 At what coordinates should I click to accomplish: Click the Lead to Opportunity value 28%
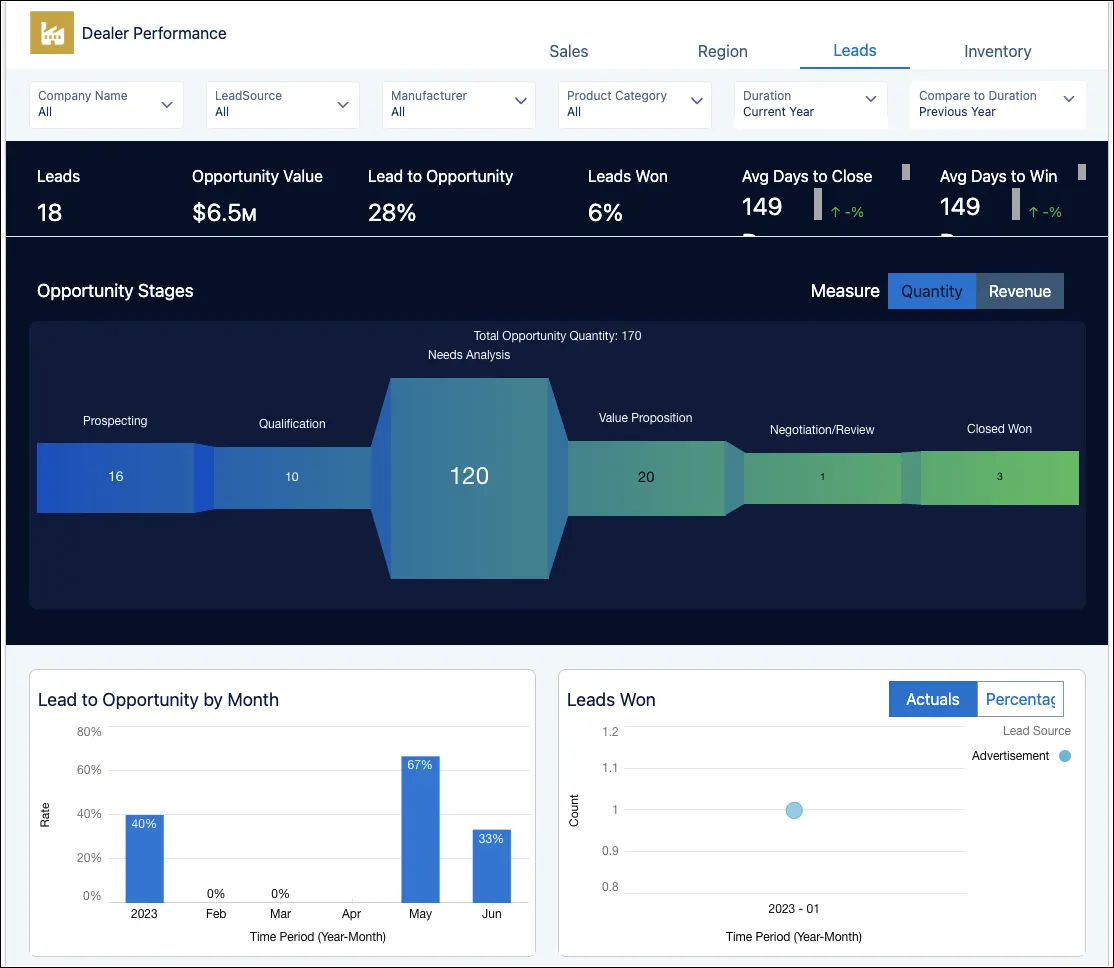tap(391, 213)
